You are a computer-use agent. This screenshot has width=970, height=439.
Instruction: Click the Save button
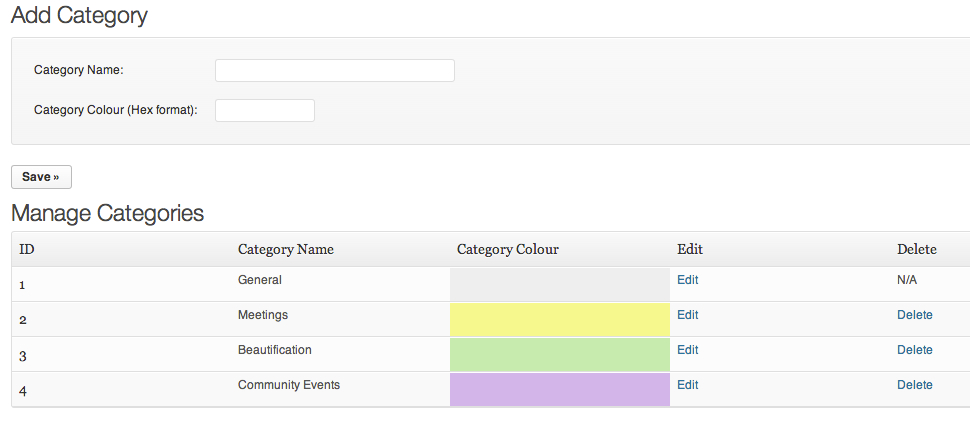point(41,177)
